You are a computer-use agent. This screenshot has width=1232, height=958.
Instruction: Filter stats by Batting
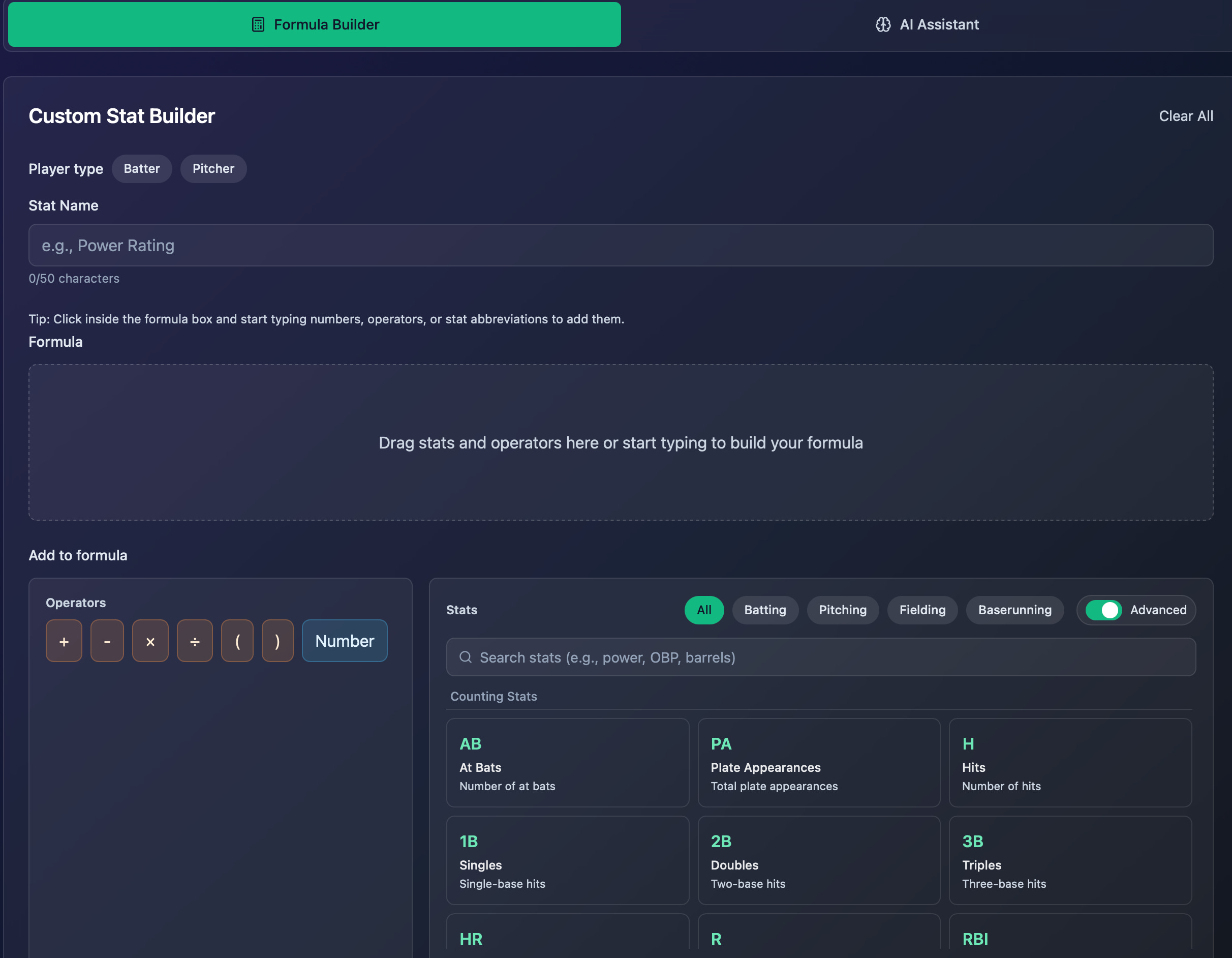coord(765,610)
